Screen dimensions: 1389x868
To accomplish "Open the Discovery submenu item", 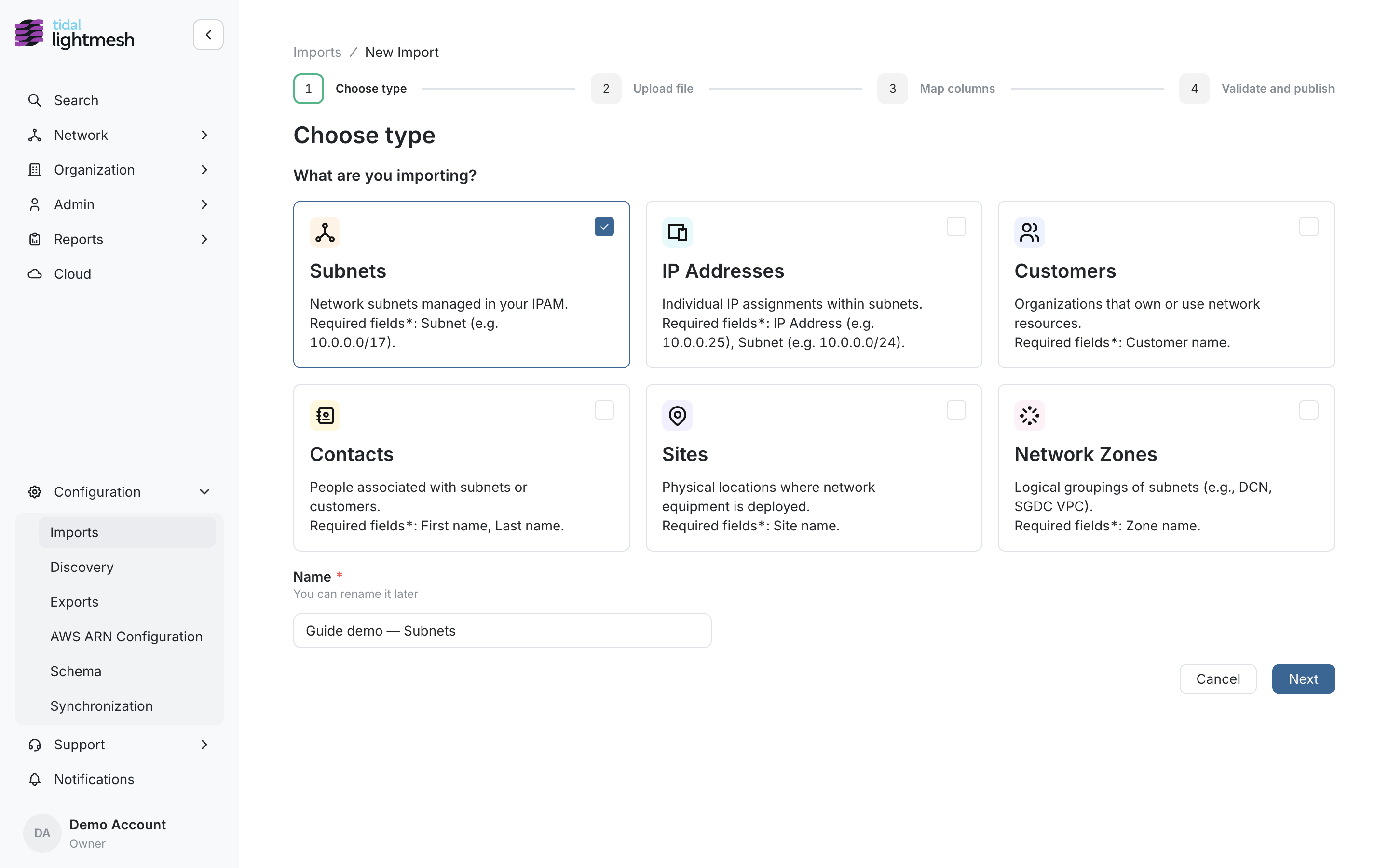I will coord(127,567).
